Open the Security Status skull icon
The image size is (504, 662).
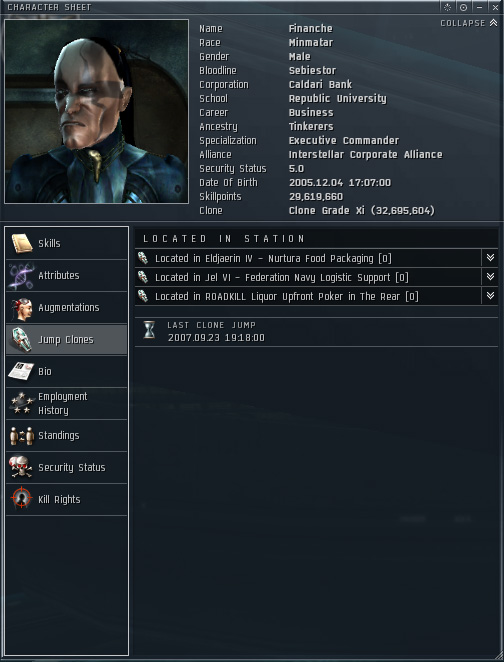coord(22,467)
